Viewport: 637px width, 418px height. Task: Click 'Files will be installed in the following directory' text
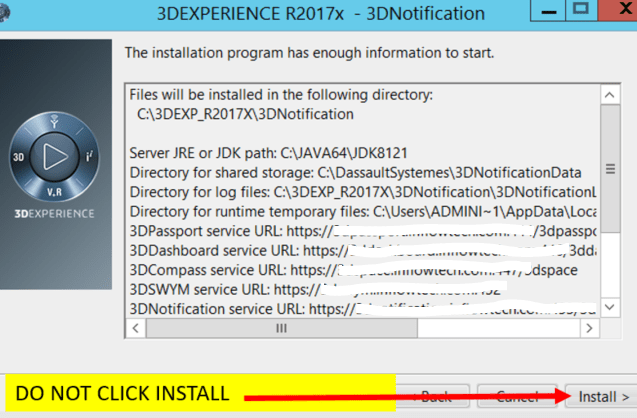coord(281,95)
